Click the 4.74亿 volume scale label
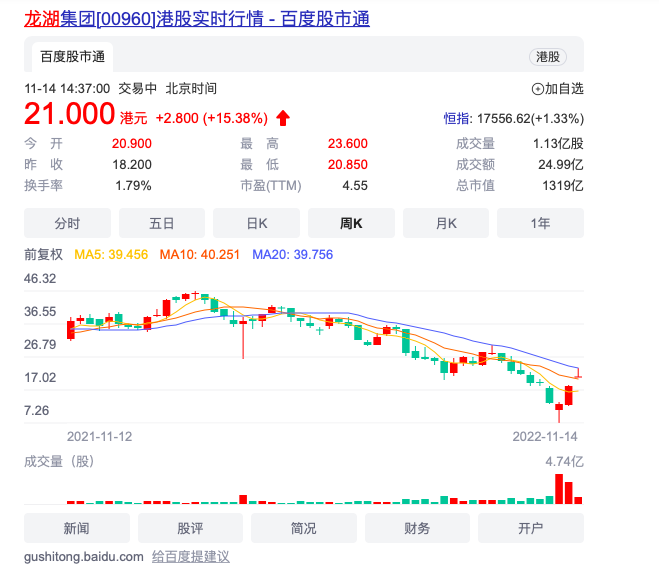 click(564, 461)
